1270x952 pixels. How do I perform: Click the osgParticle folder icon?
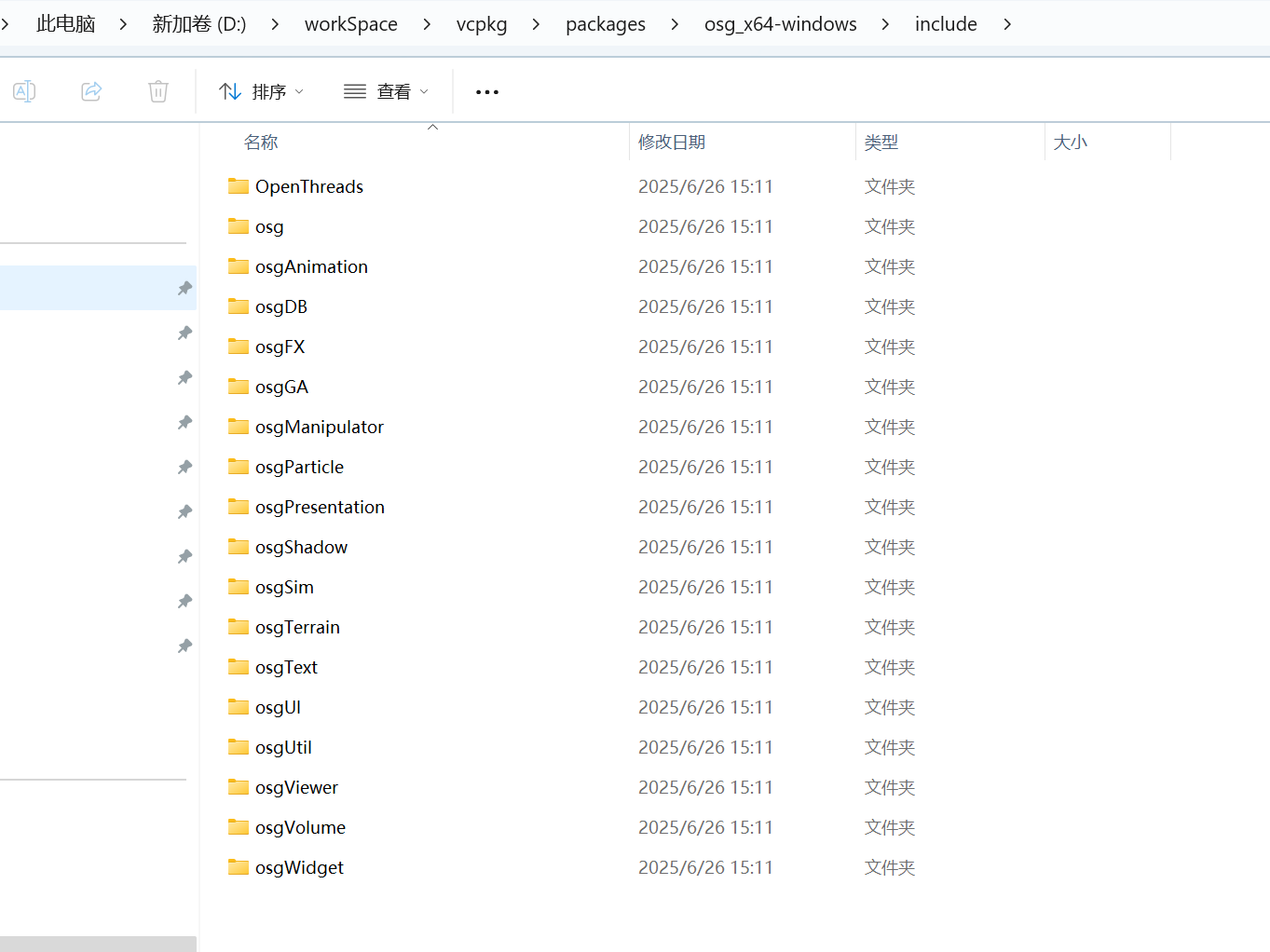click(x=239, y=467)
